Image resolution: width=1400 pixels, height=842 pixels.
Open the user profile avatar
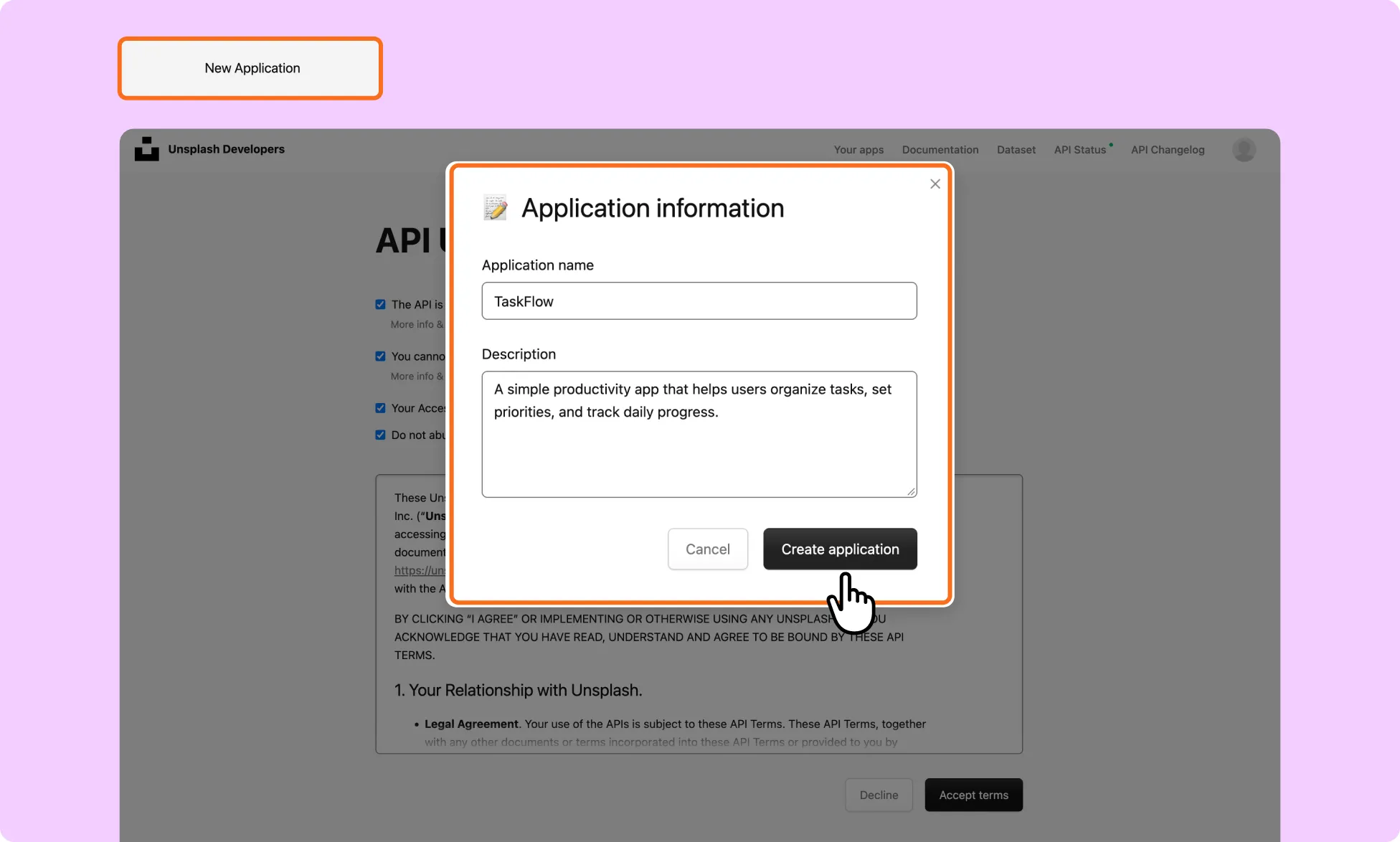1244,149
